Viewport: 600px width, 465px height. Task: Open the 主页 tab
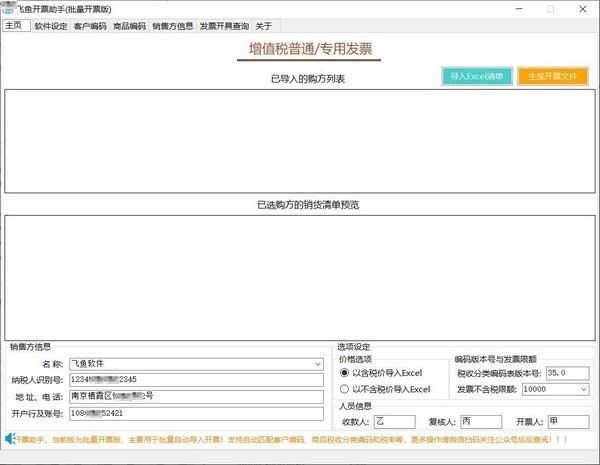click(16, 26)
